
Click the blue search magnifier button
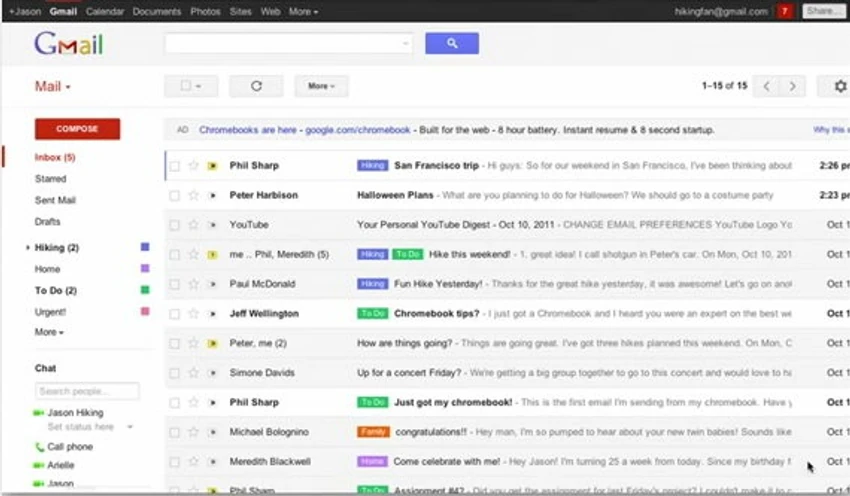[x=452, y=43]
